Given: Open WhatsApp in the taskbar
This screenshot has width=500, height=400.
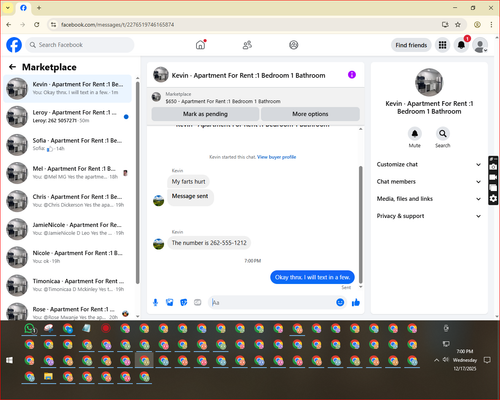Looking at the screenshot, I should pyautogui.click(x=30, y=329).
